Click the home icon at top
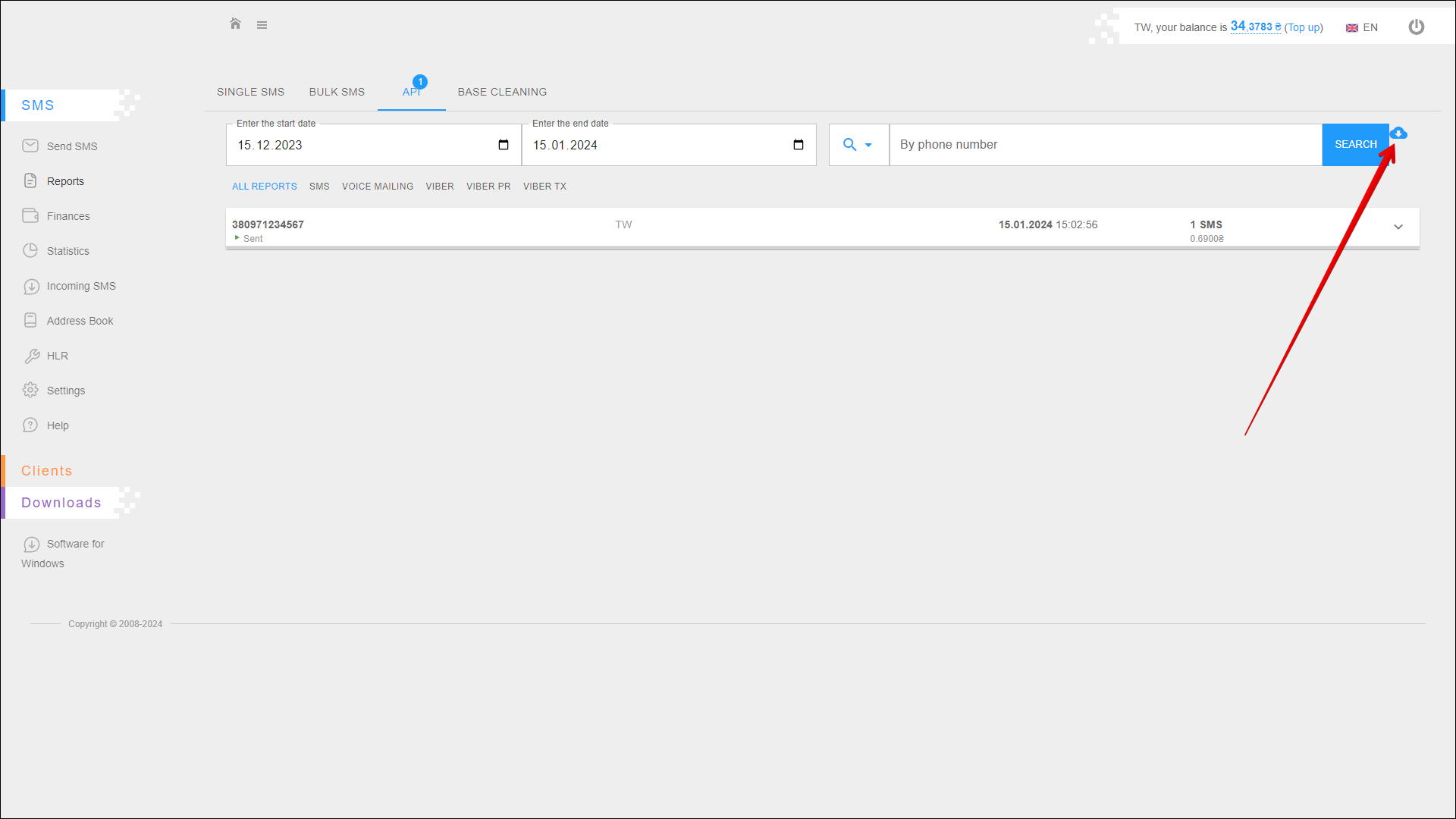The height and width of the screenshot is (819, 1456). pyautogui.click(x=235, y=24)
